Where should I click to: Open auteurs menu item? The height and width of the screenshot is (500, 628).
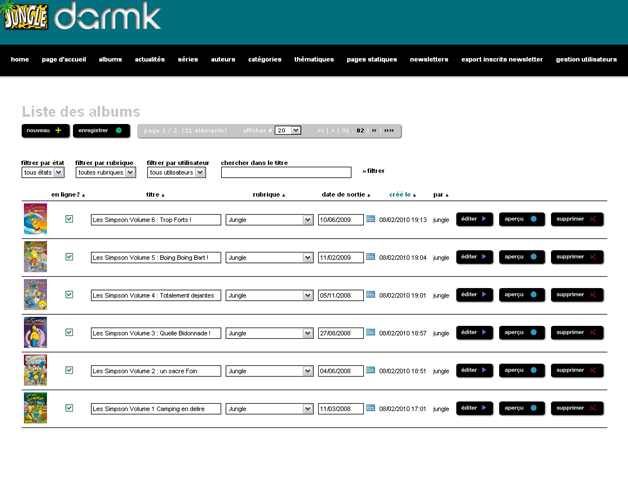223,59
